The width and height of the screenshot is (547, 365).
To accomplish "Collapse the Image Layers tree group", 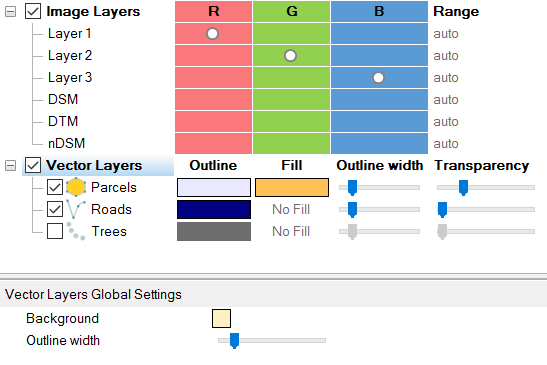I will pyautogui.click(x=10, y=12).
